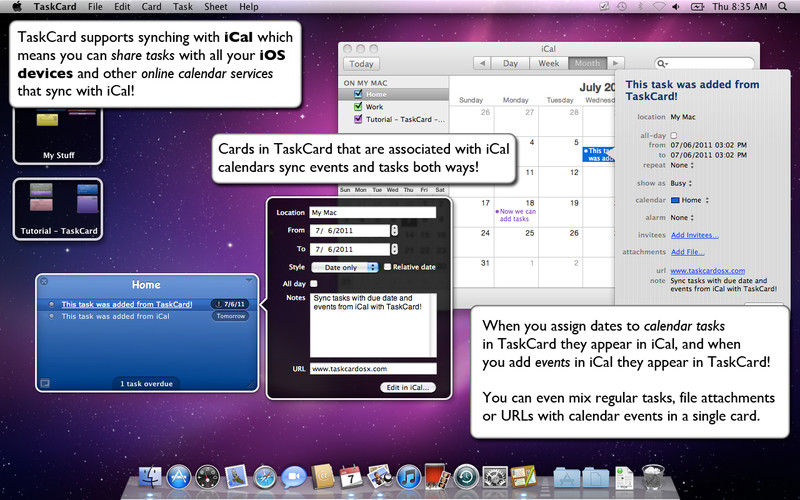Click To date stepper arrows
Screen dimensions: 800x500
point(394,249)
